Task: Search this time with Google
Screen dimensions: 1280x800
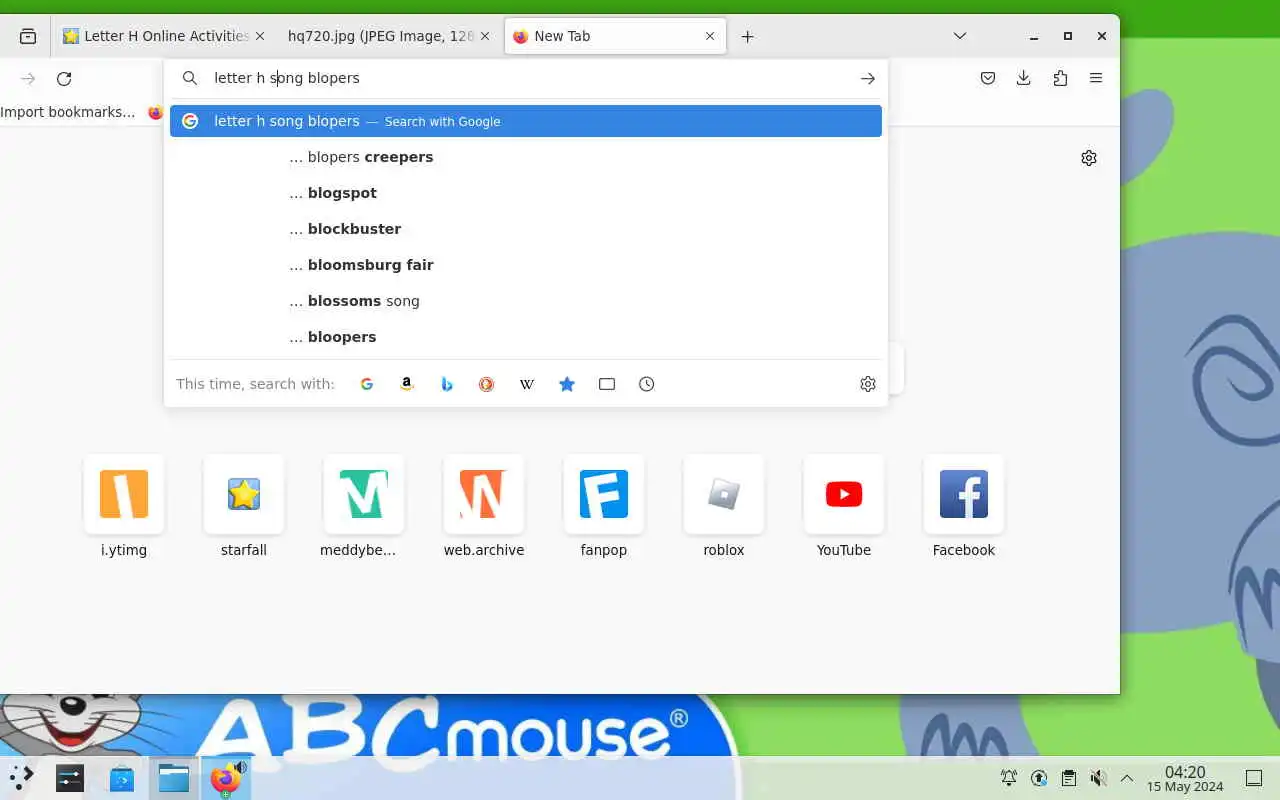Action: [367, 384]
